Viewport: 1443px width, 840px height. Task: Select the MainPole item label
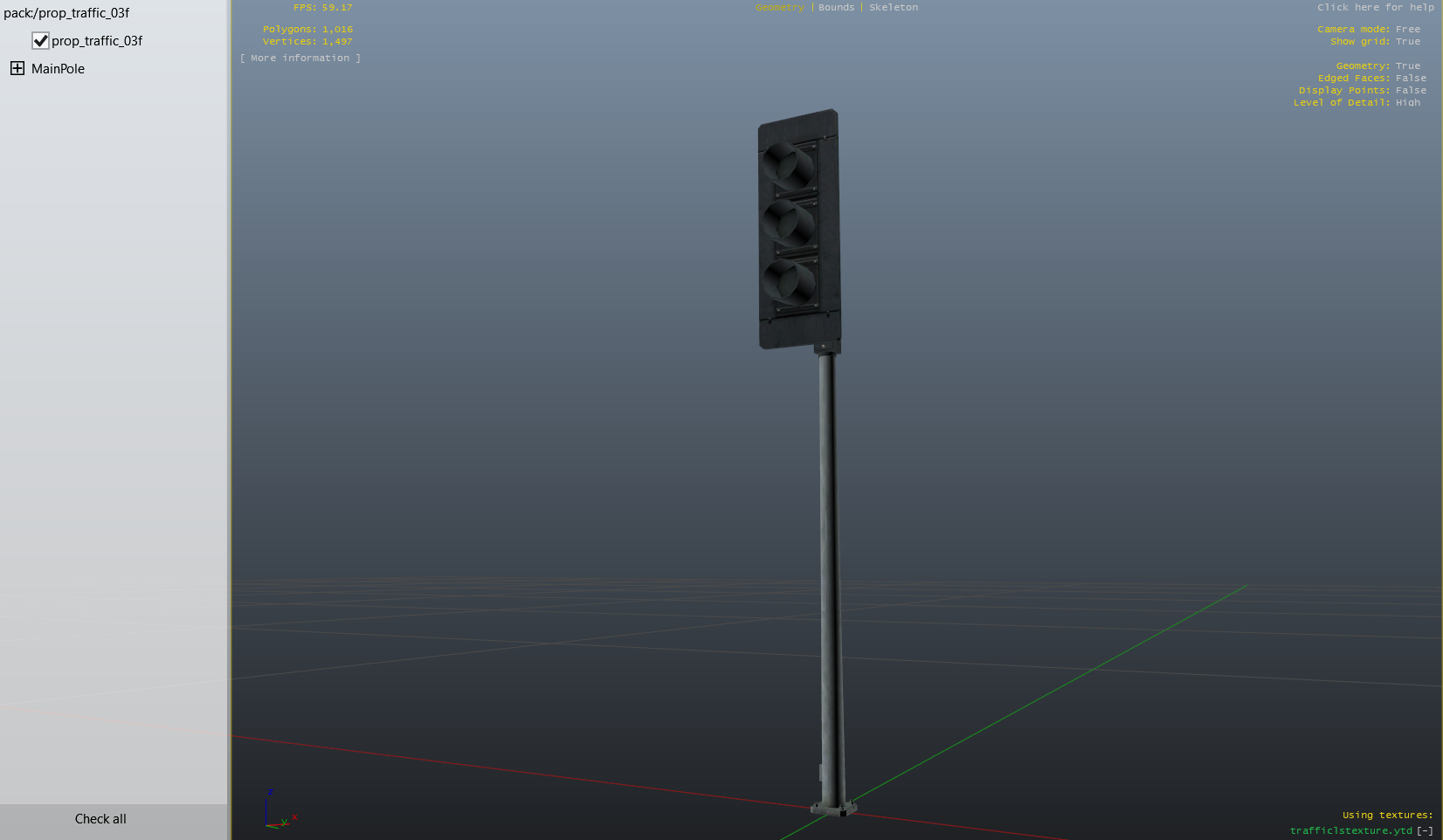tap(58, 69)
